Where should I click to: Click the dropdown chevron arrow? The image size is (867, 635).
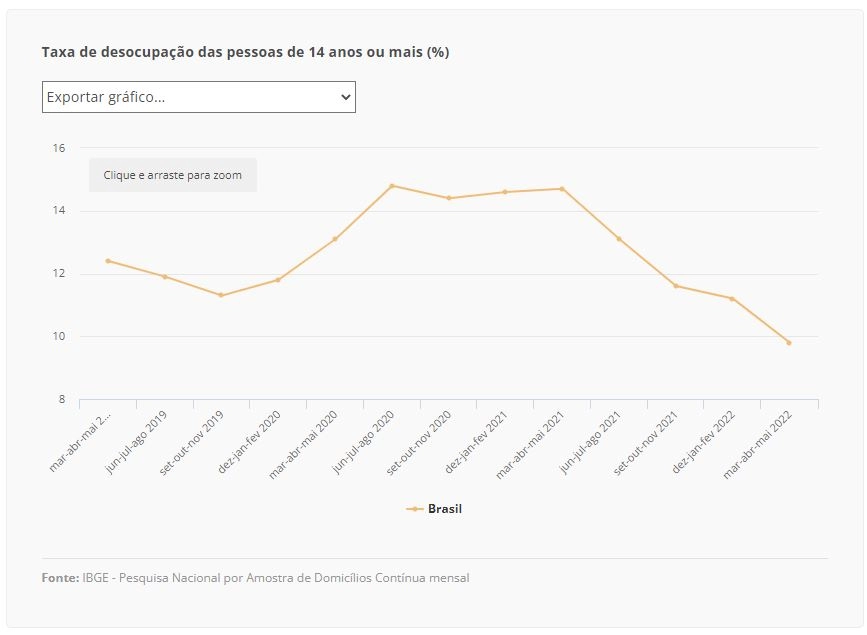pos(346,97)
